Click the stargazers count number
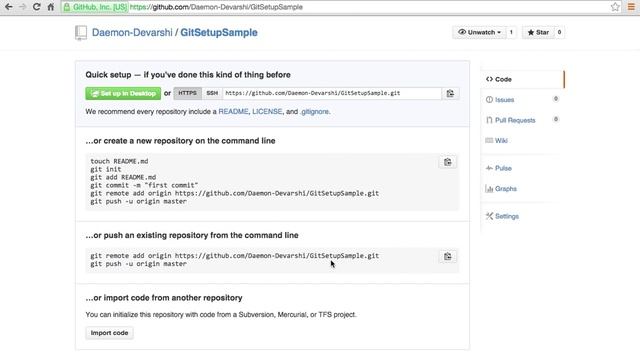The image size is (640, 360). [559, 32]
